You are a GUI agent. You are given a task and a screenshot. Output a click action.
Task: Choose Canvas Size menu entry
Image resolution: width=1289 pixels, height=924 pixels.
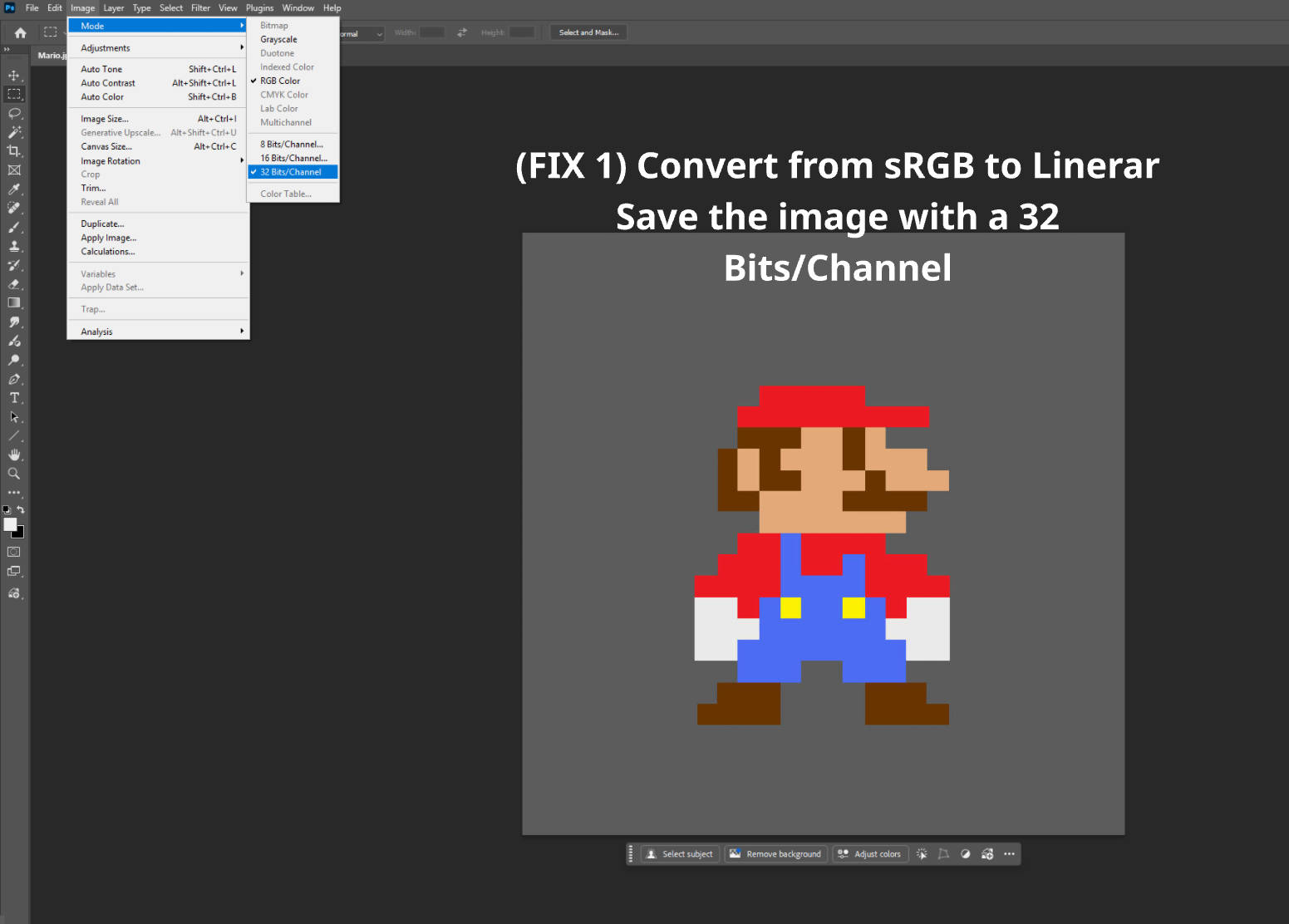coord(158,146)
